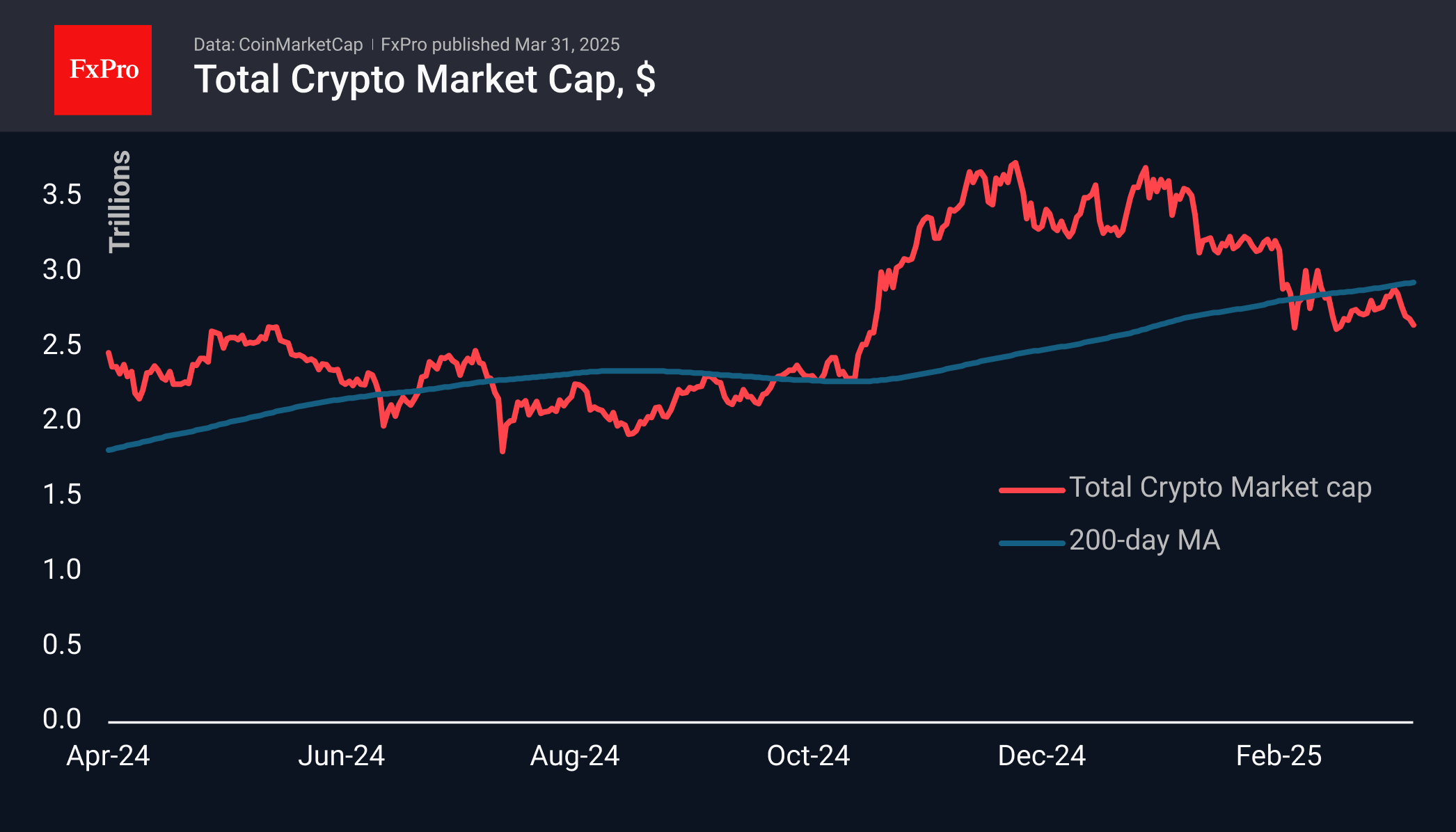Click the blue 200-day MA legend swatch

tap(1032, 543)
